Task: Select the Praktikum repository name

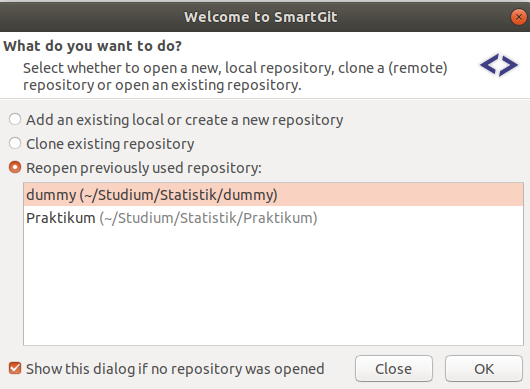Action: coord(61,218)
